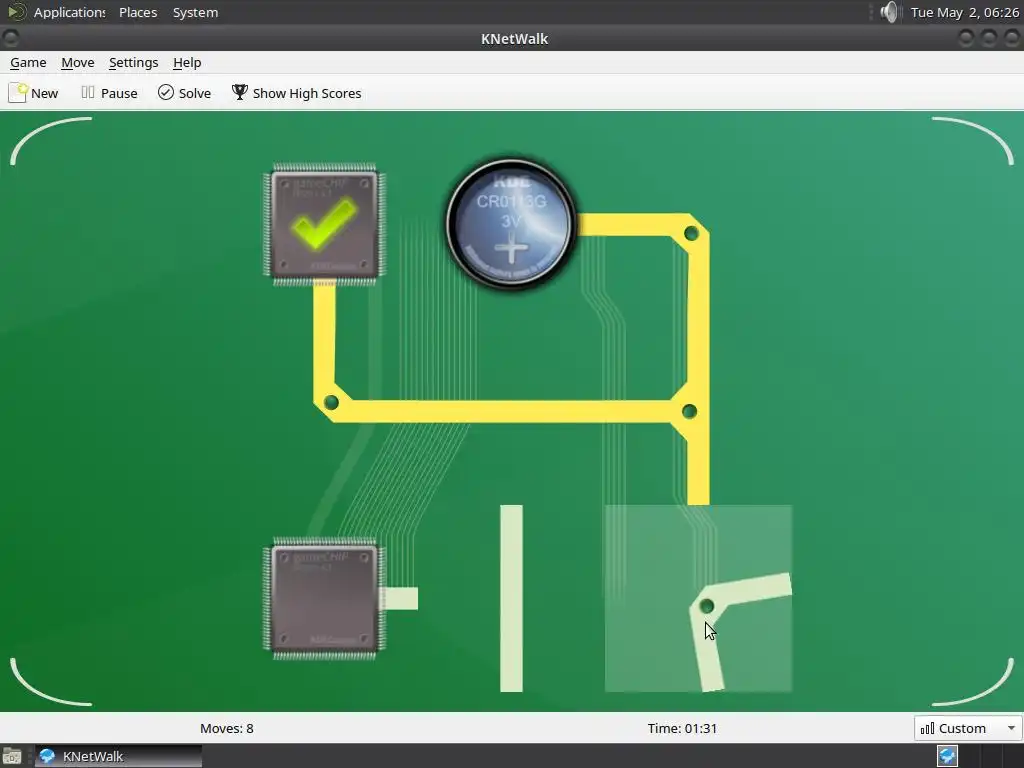The width and height of the screenshot is (1024, 768).
Task: Click the Solve checkmark circle icon
Action: (x=166, y=93)
